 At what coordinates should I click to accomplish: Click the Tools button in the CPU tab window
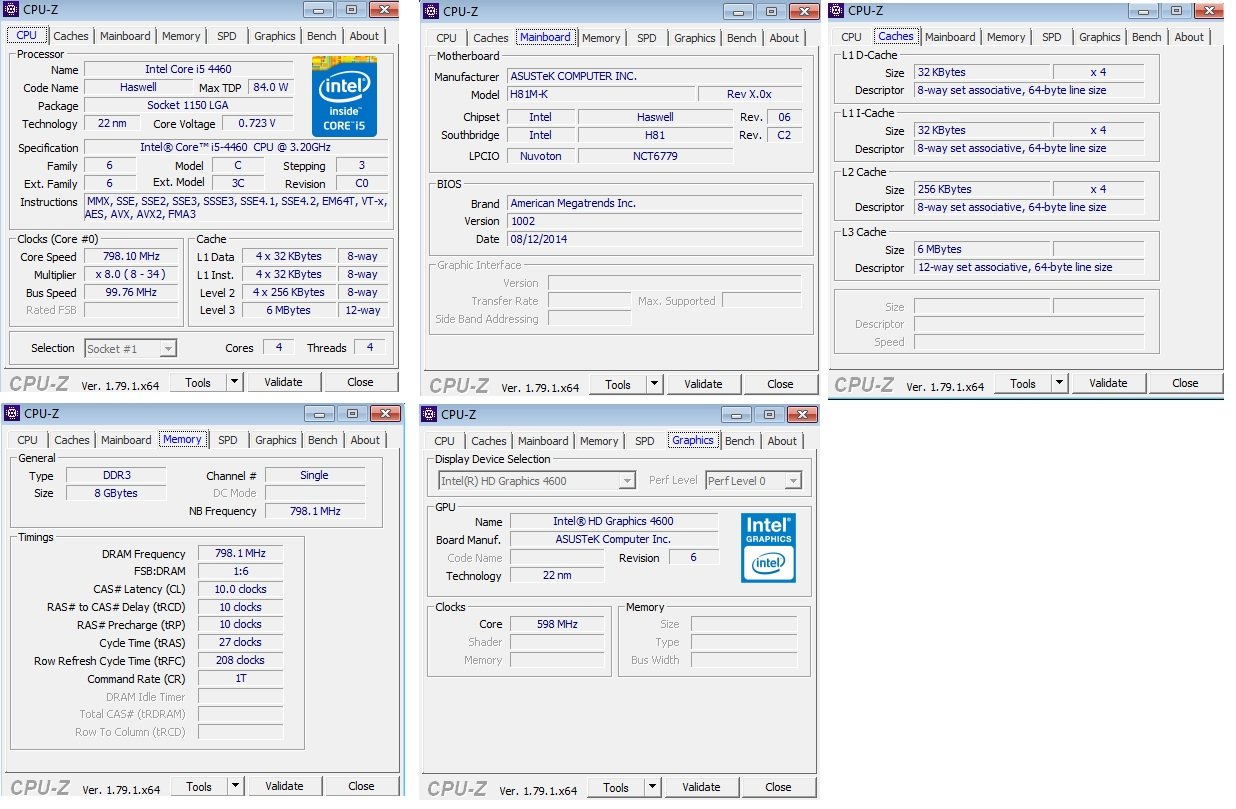click(x=198, y=382)
